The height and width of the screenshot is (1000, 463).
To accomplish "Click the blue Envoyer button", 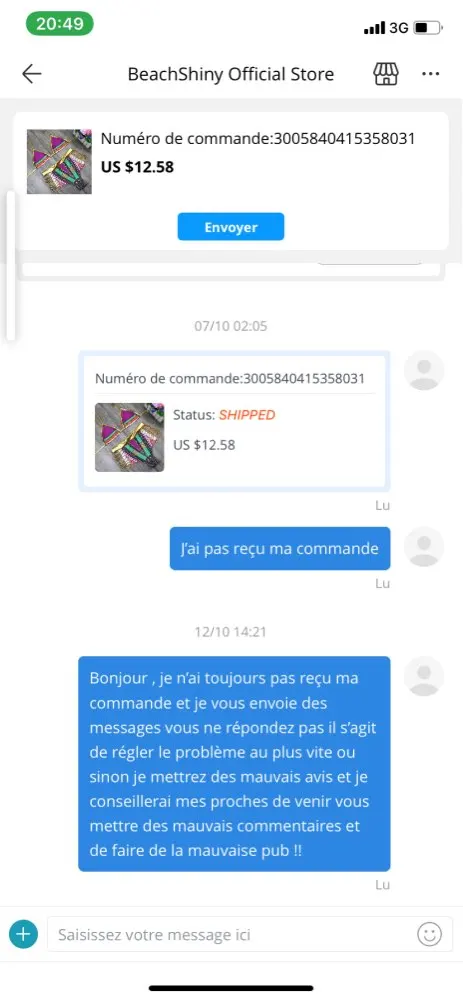I will (x=231, y=227).
